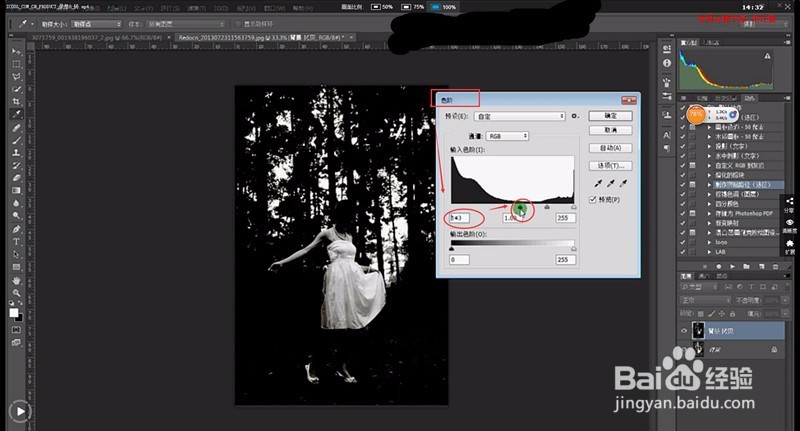Screen dimensions: 800x431
Task: Toggle the checkmark of the LAB action
Action: (683, 252)
